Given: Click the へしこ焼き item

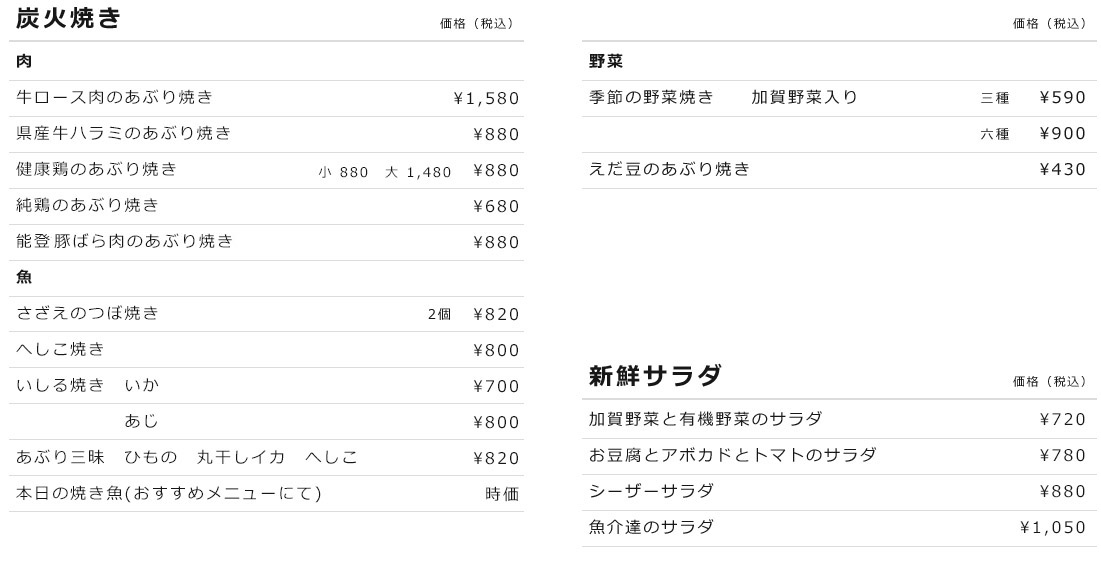Looking at the screenshot, I should coord(61,350).
